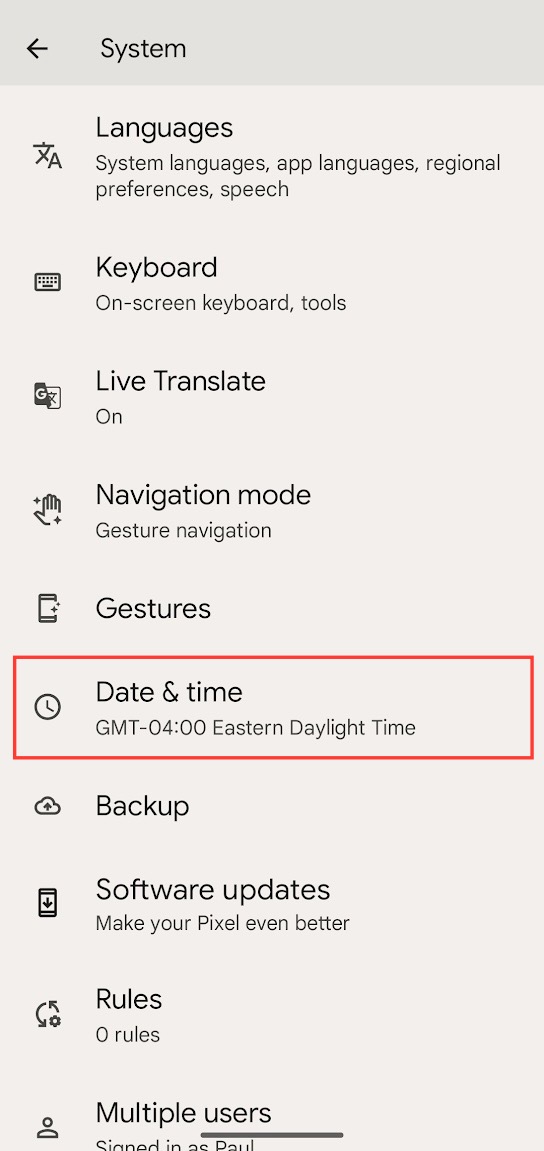
Task: Open Backup settings
Action: 272,806
